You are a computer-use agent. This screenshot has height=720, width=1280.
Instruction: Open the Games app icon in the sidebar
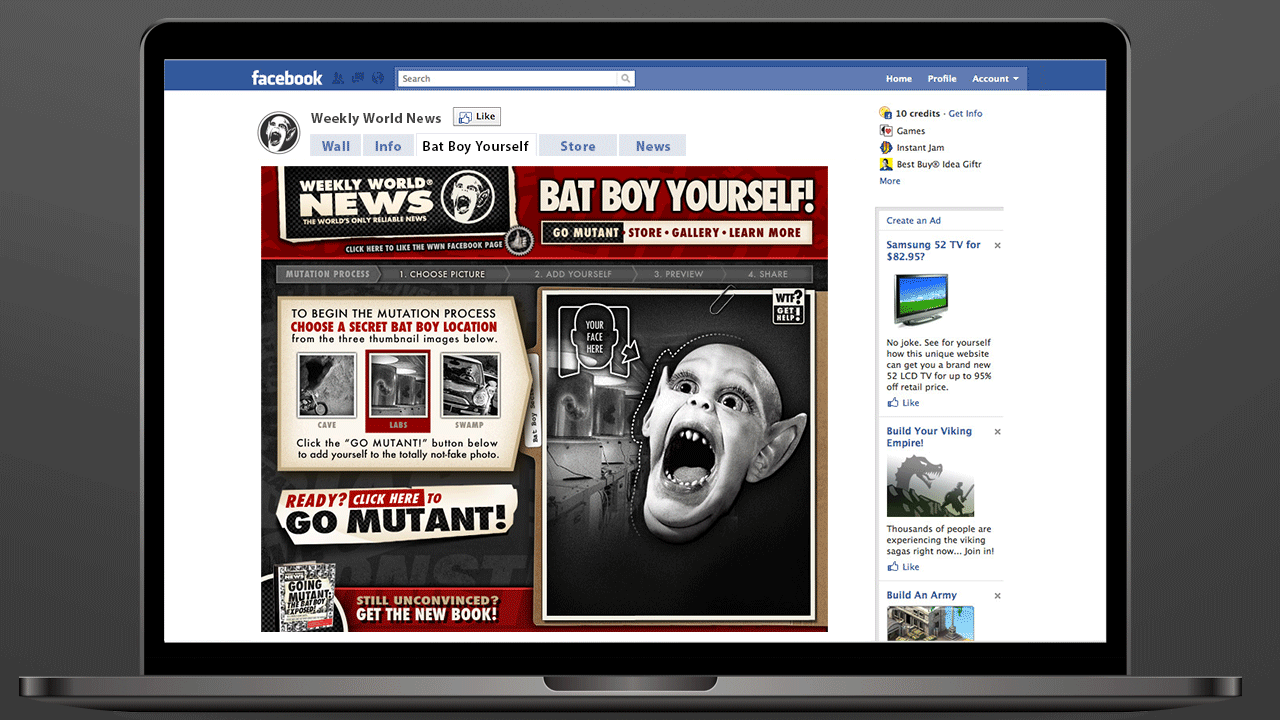[x=886, y=130]
